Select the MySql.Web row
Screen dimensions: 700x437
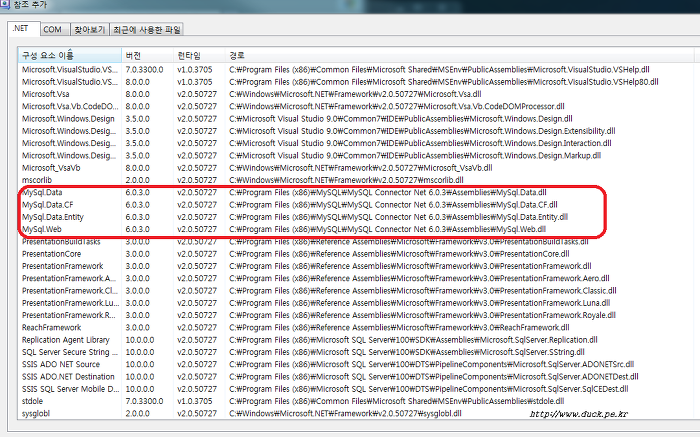click(357, 229)
